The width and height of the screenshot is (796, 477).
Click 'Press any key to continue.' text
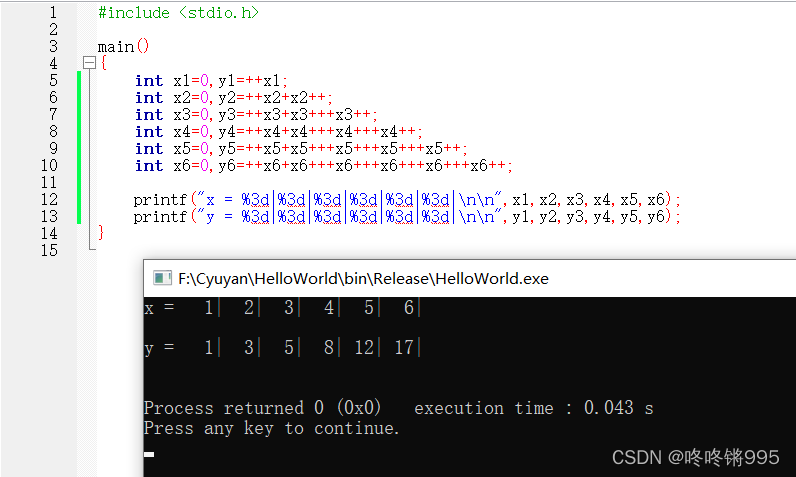pos(272,428)
